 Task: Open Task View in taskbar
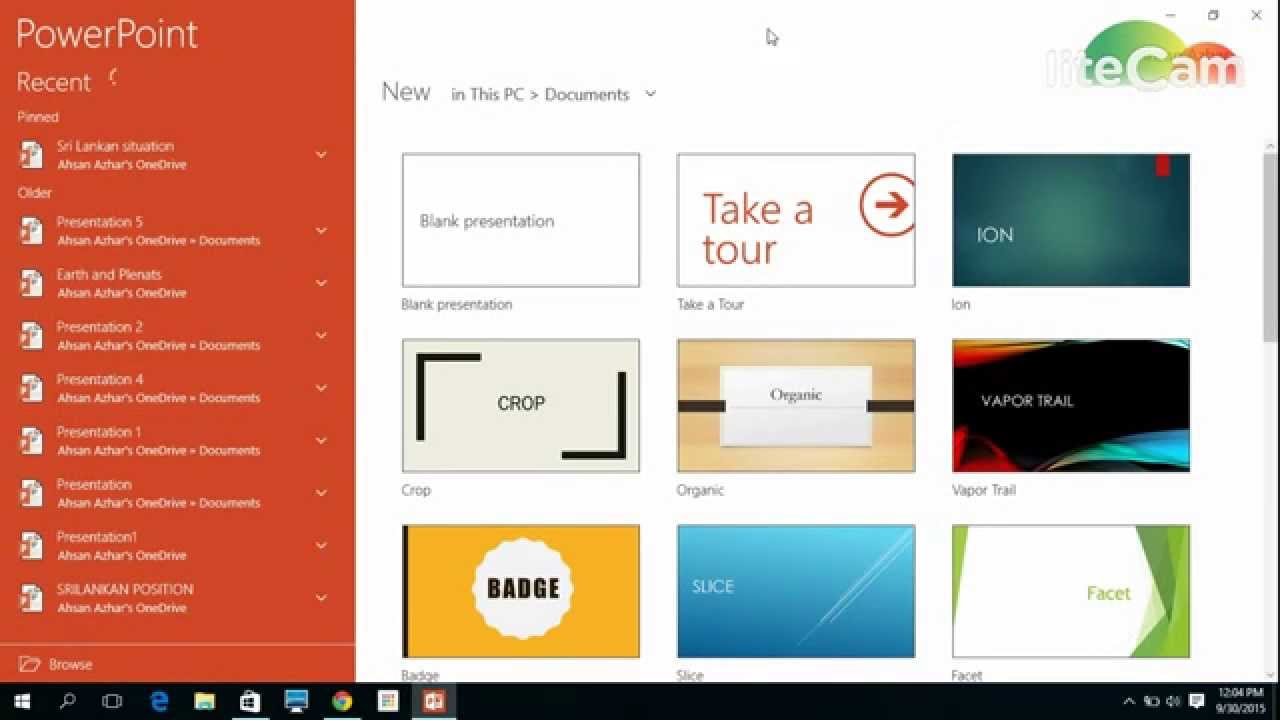click(112, 701)
